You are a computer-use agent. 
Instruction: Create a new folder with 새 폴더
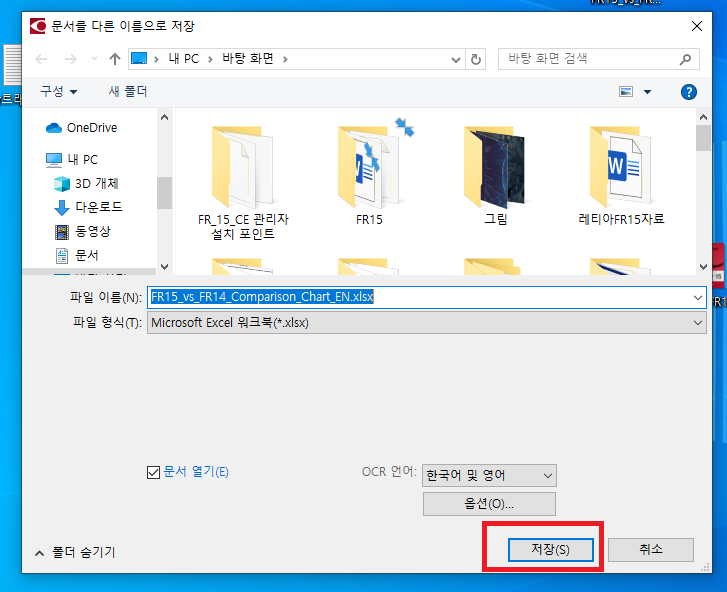pyautogui.click(x=128, y=91)
